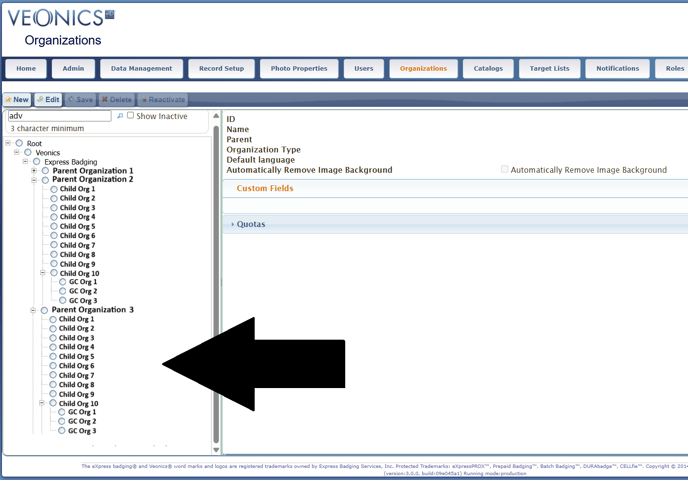Collapse Child Org 10 under Parent Organization 2
The width and height of the screenshot is (688, 480).
(x=43, y=273)
